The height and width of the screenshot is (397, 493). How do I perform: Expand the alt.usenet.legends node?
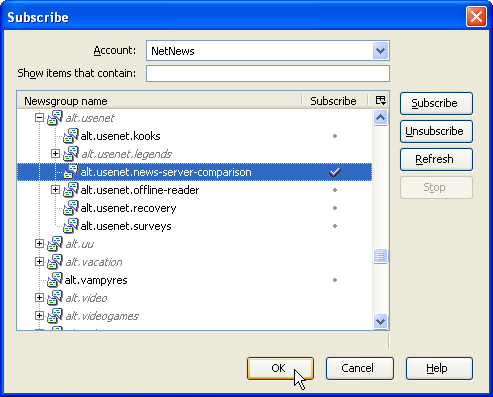pos(55,154)
